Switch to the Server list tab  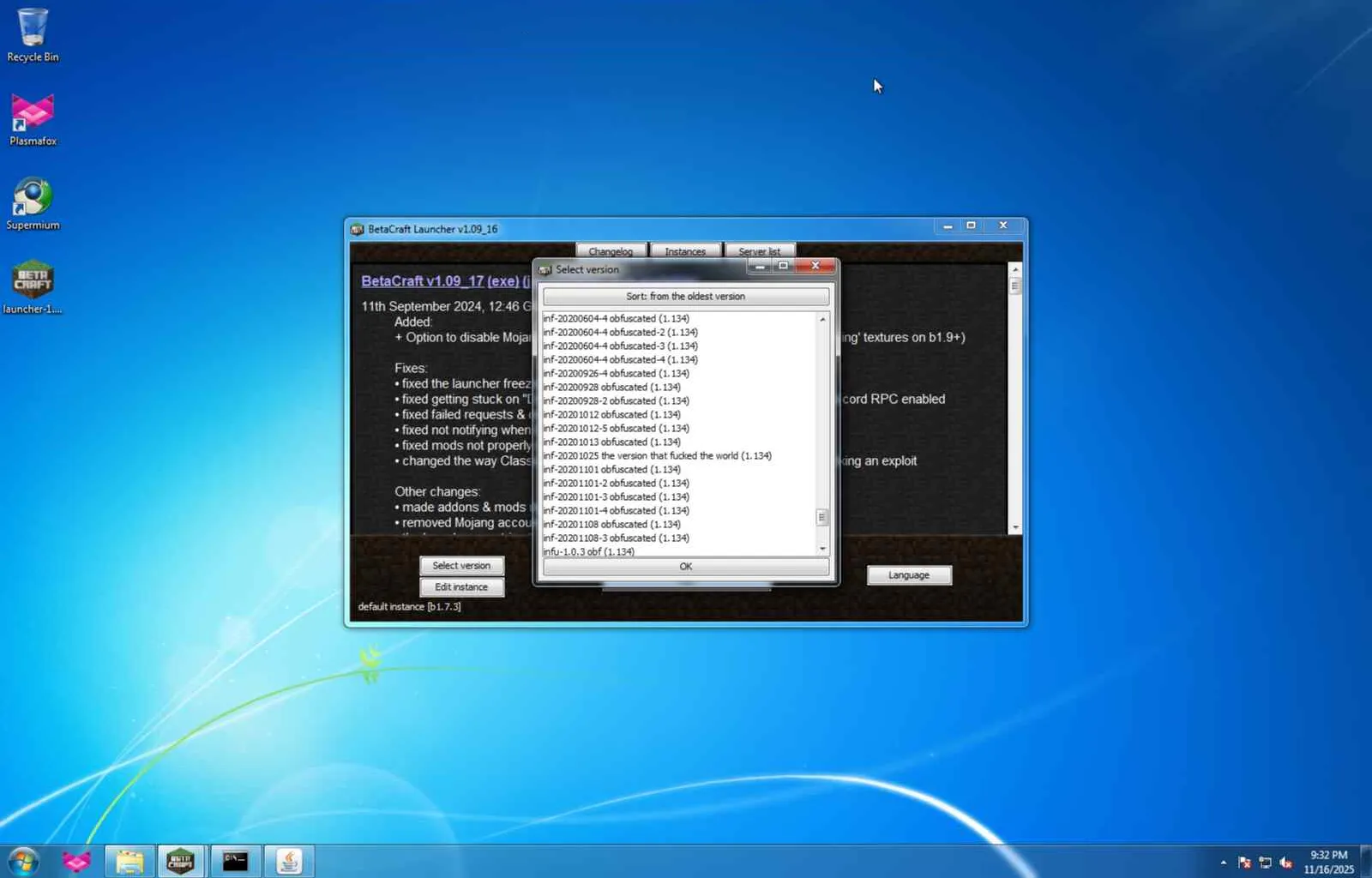pos(760,251)
